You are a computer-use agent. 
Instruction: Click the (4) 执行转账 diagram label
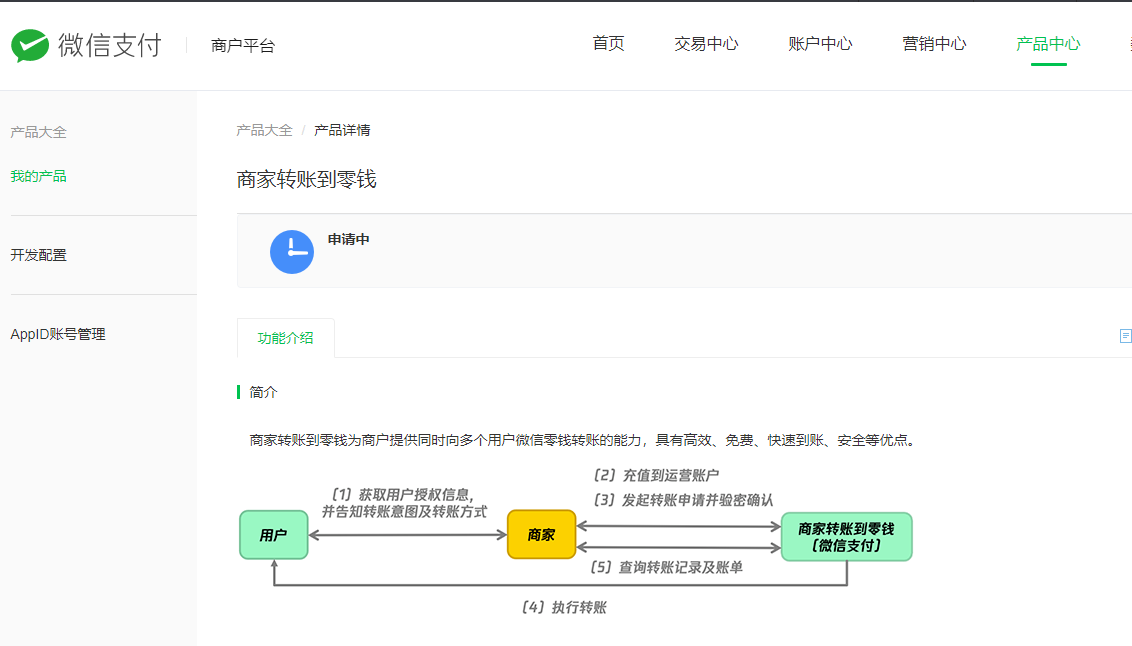[x=564, y=607]
